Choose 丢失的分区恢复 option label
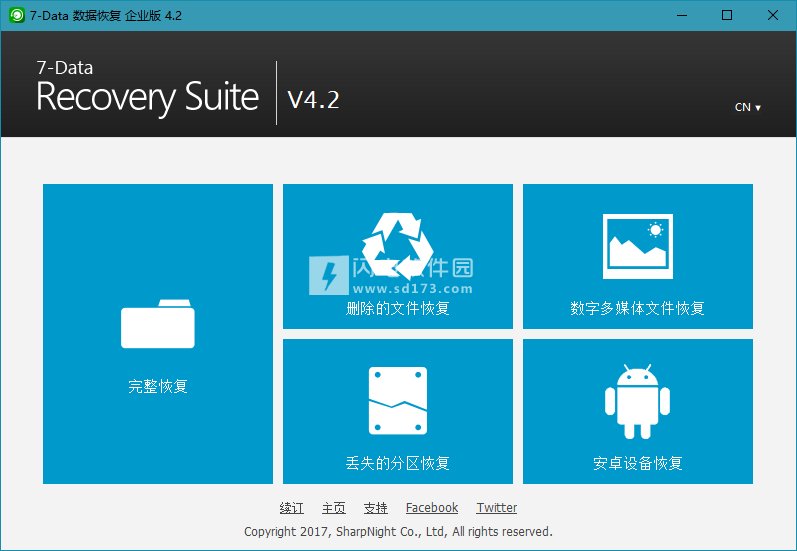The image size is (797, 551). (x=397, y=463)
